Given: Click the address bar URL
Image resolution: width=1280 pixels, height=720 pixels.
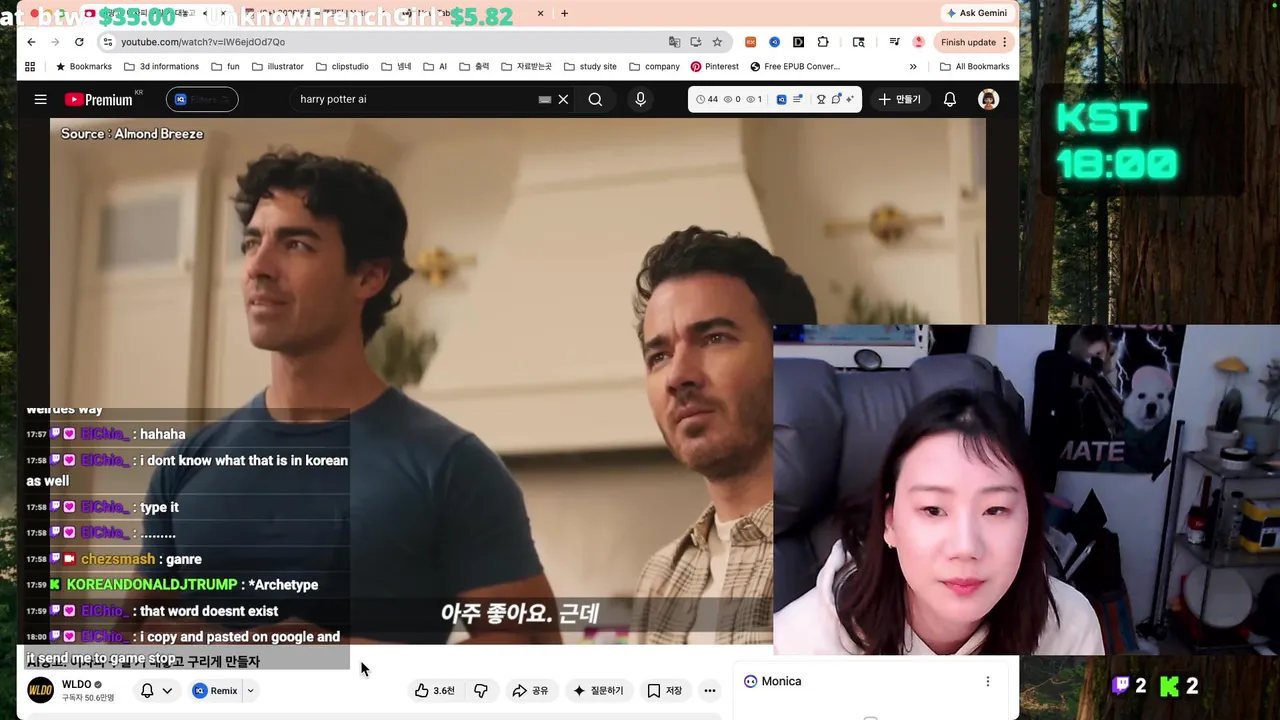Looking at the screenshot, I should click(203, 42).
